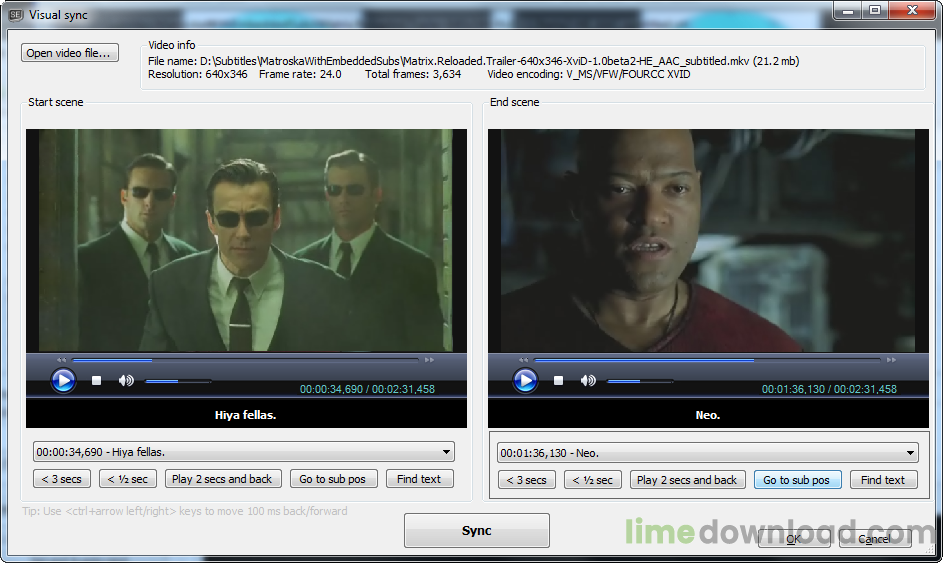The height and width of the screenshot is (563, 943).
Task: Play 2 secs and back in Start scene
Action: click(x=222, y=479)
